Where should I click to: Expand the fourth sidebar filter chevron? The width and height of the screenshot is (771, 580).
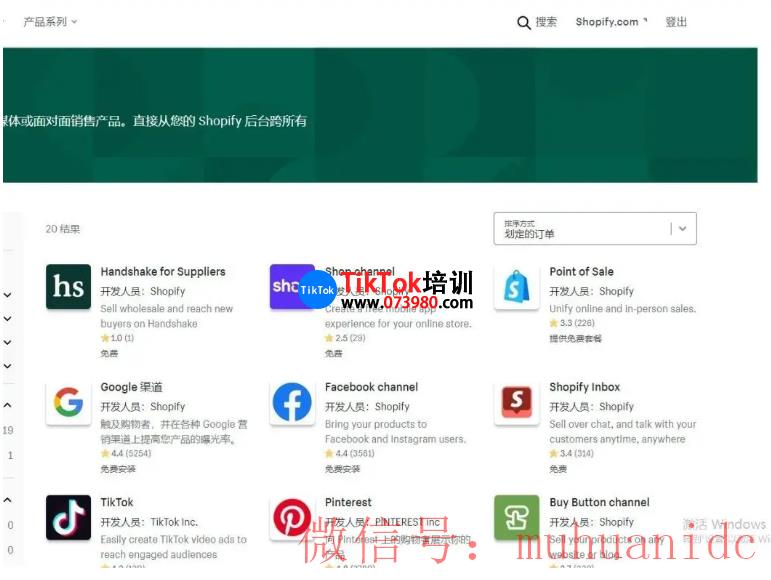coord(7,366)
